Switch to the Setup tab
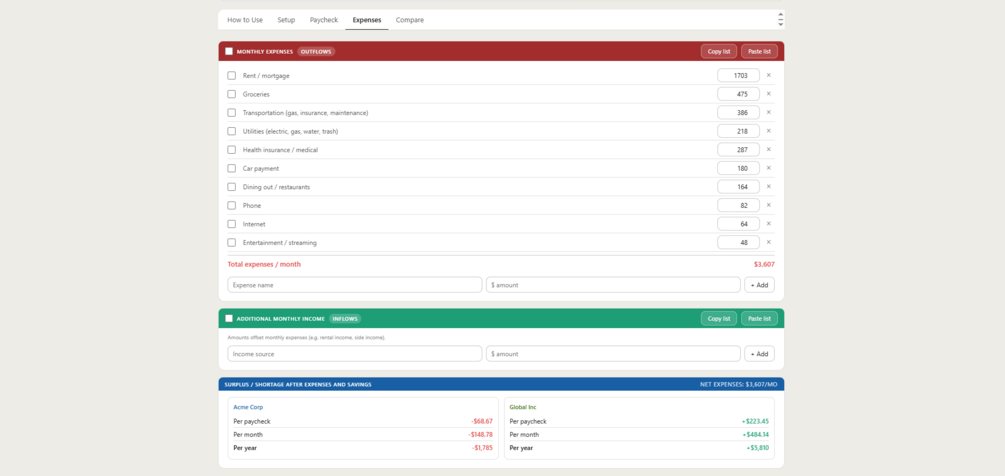This screenshot has width=1005, height=476. pos(287,20)
